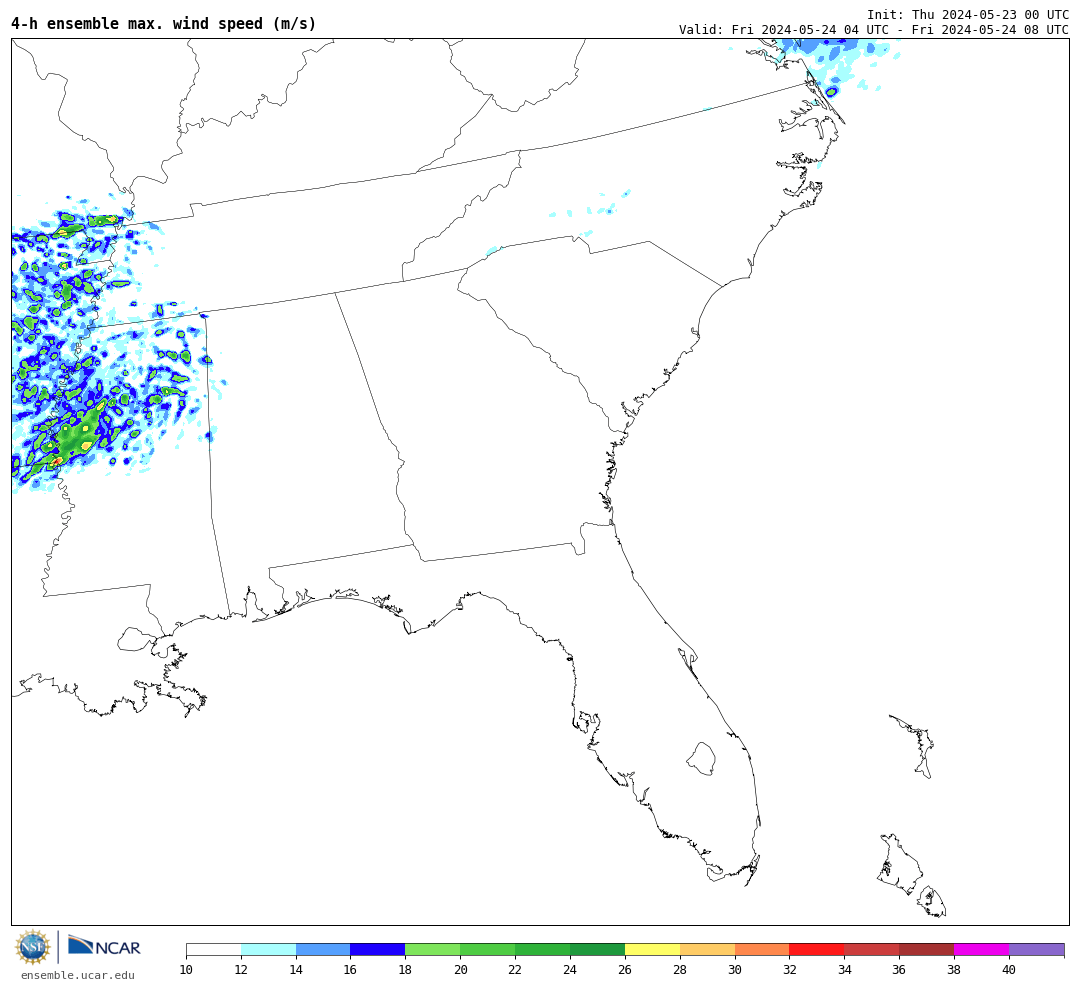Image resolution: width=1080 pixels, height=988 pixels.
Task: Pick the orange 30-32 colorbar segment
Action: coord(762,950)
